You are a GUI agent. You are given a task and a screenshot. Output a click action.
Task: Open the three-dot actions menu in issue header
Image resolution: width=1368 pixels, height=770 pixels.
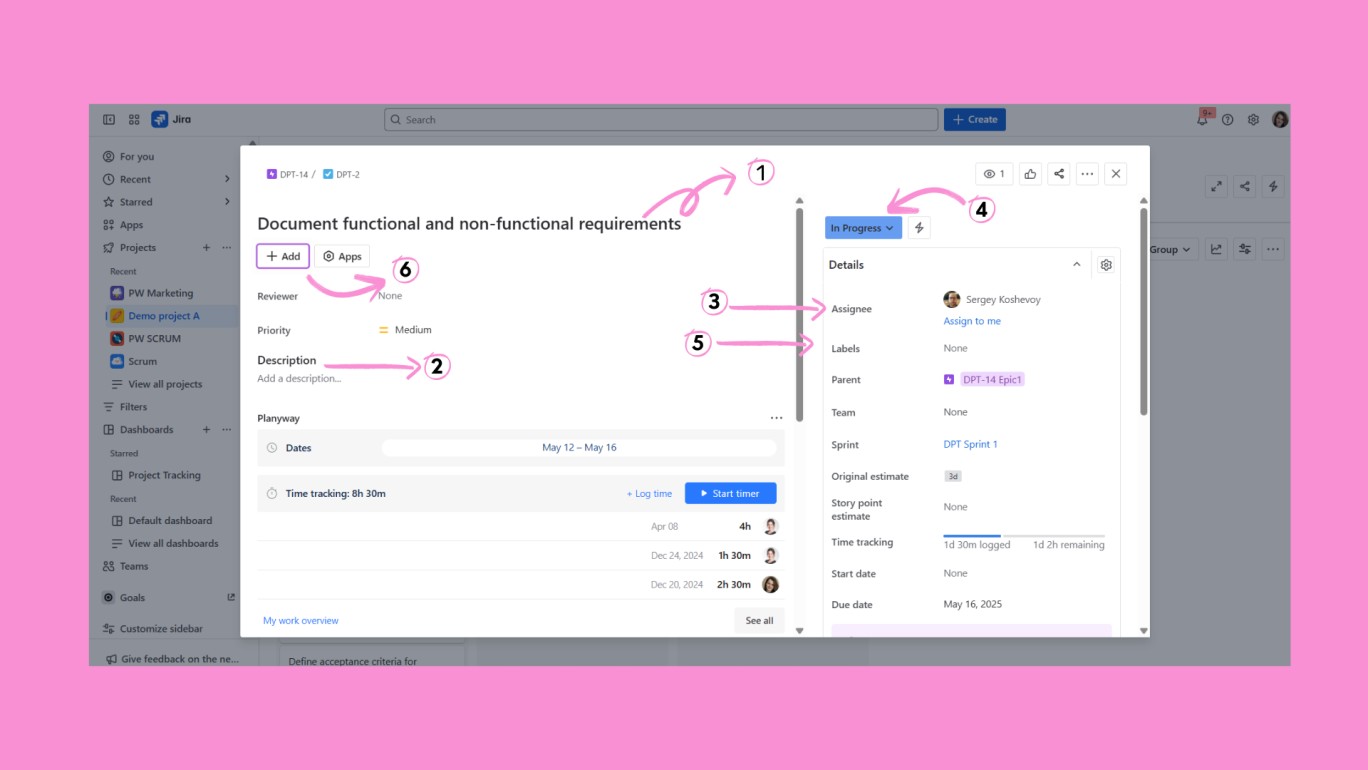point(1087,174)
